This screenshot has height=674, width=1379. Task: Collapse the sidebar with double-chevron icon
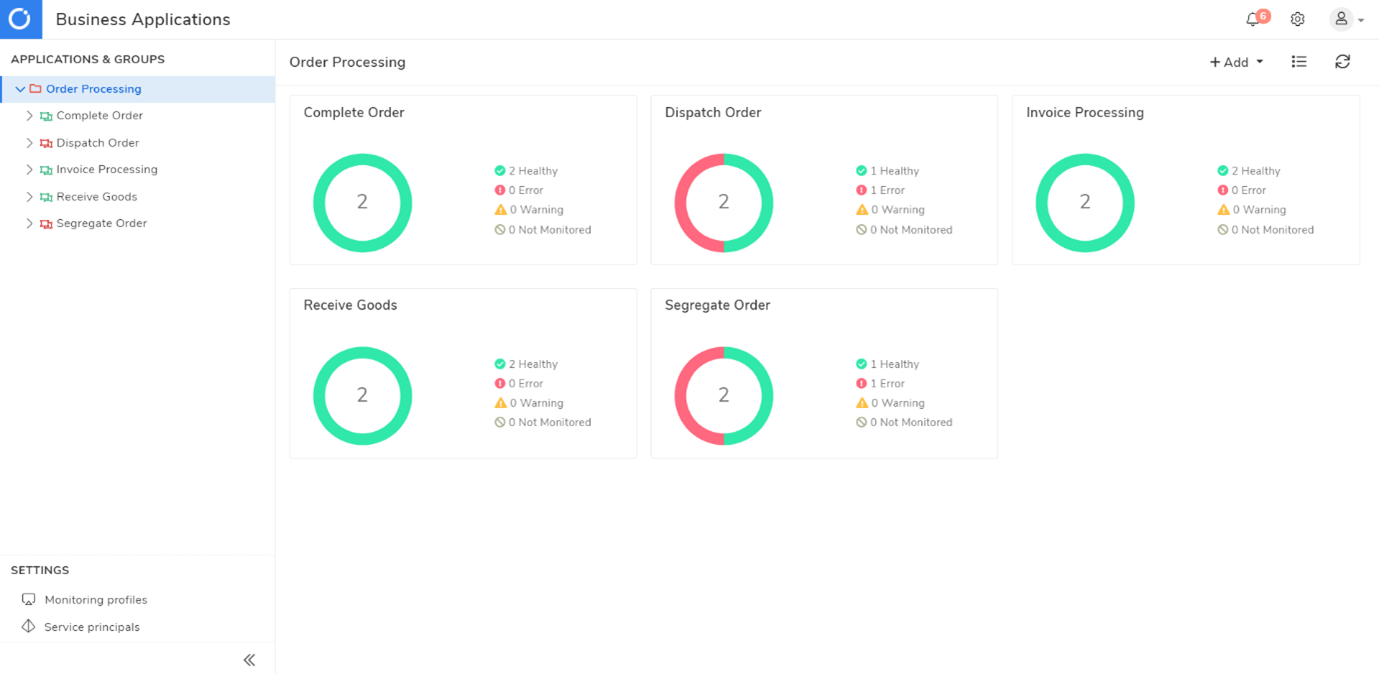click(249, 659)
